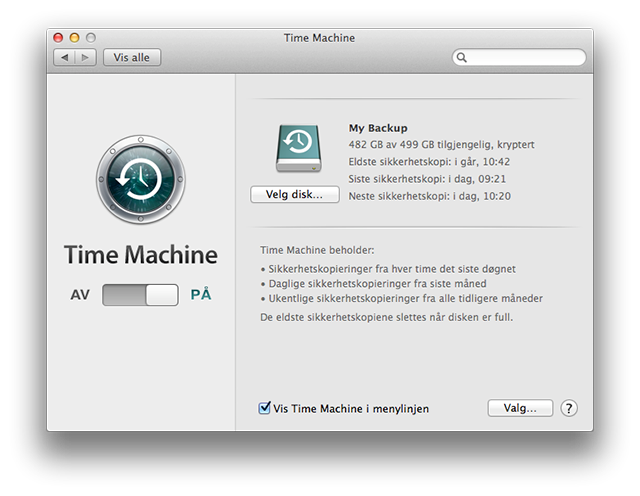
Task: Click the Time Machine beholder: heading
Action: pyautogui.click(x=317, y=250)
